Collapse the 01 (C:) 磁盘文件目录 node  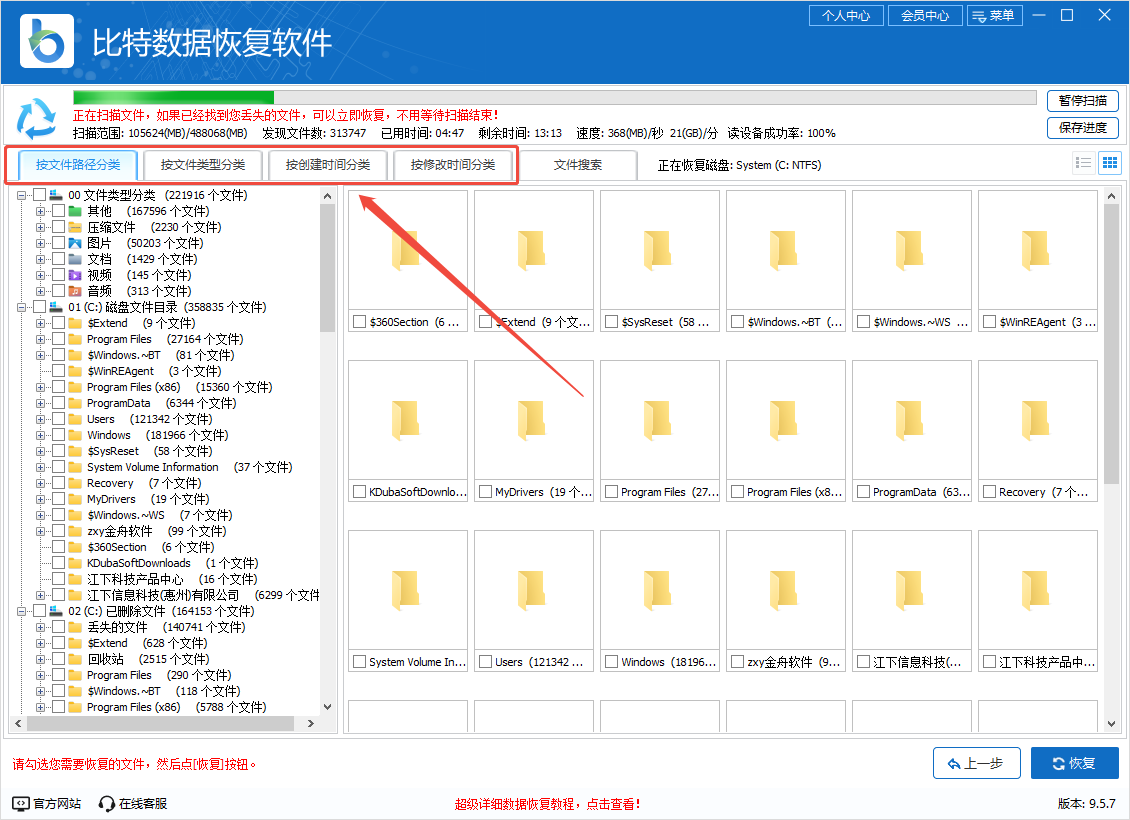coord(22,308)
